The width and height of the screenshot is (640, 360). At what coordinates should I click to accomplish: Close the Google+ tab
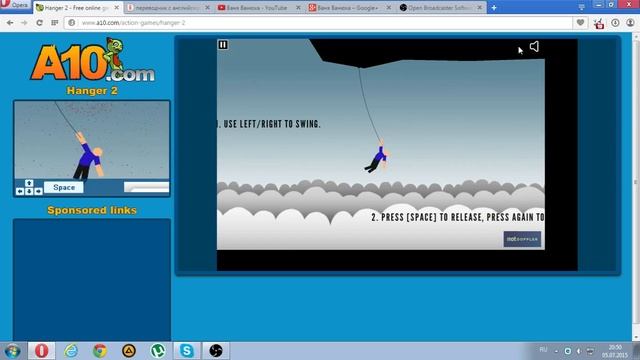[x=389, y=8]
